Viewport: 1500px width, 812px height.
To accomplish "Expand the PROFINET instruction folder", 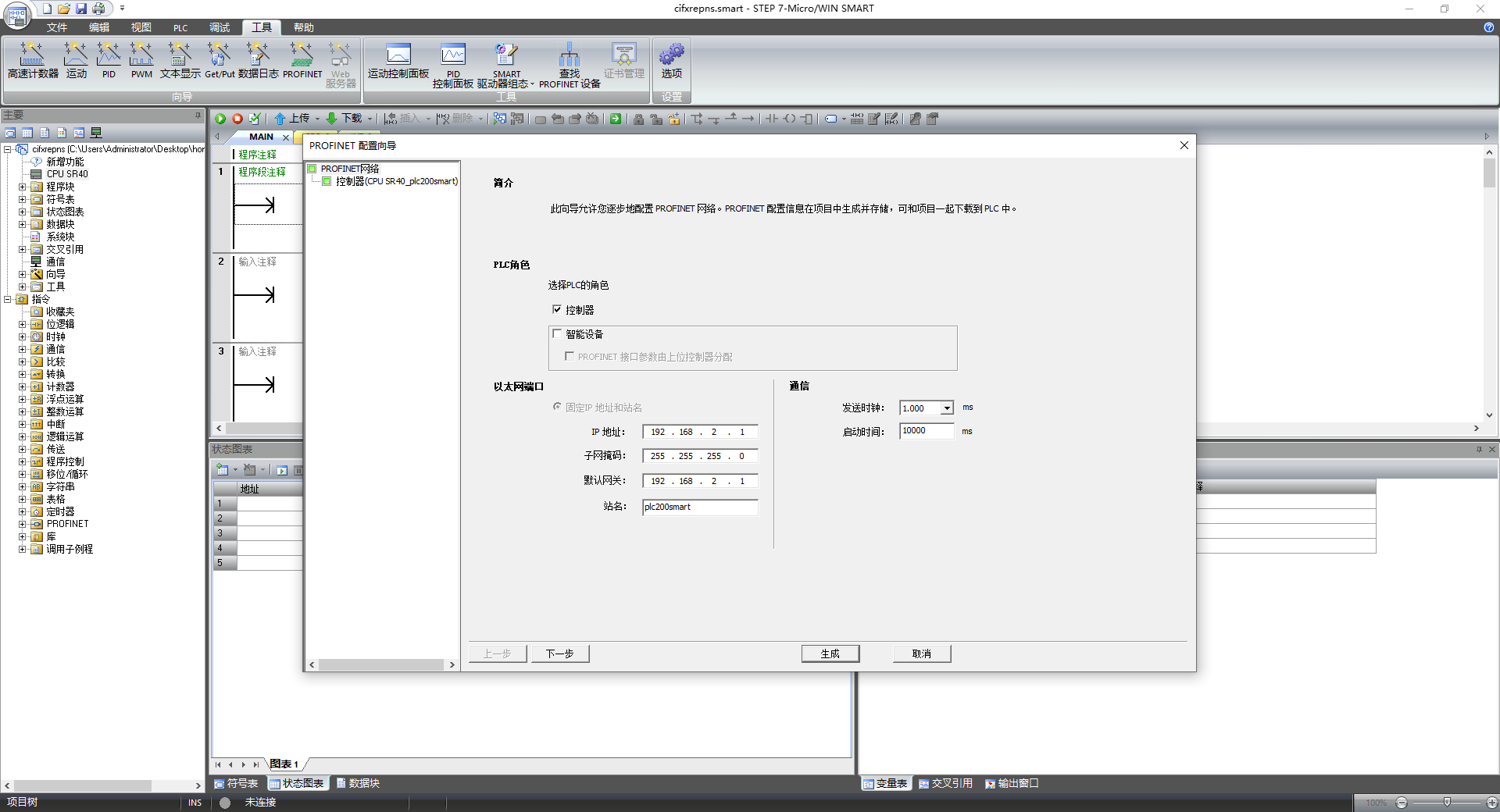I will [x=23, y=524].
